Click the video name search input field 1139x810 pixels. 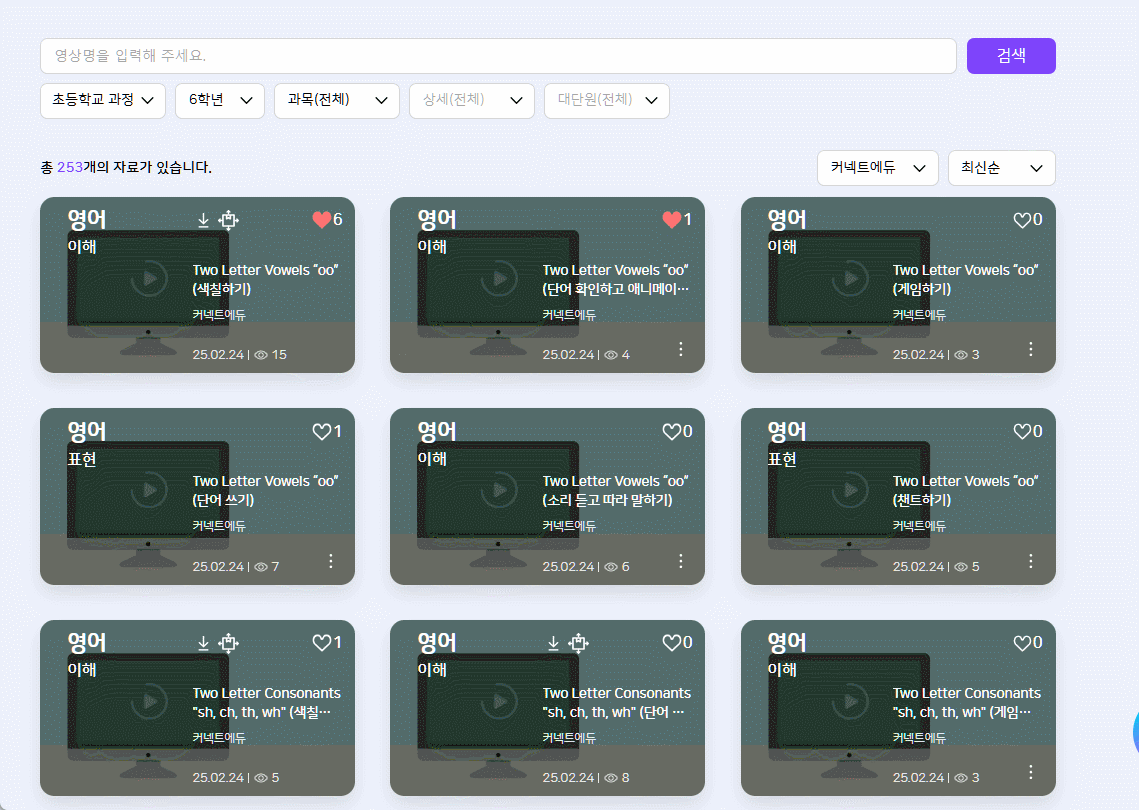pyautogui.click(x=498, y=56)
